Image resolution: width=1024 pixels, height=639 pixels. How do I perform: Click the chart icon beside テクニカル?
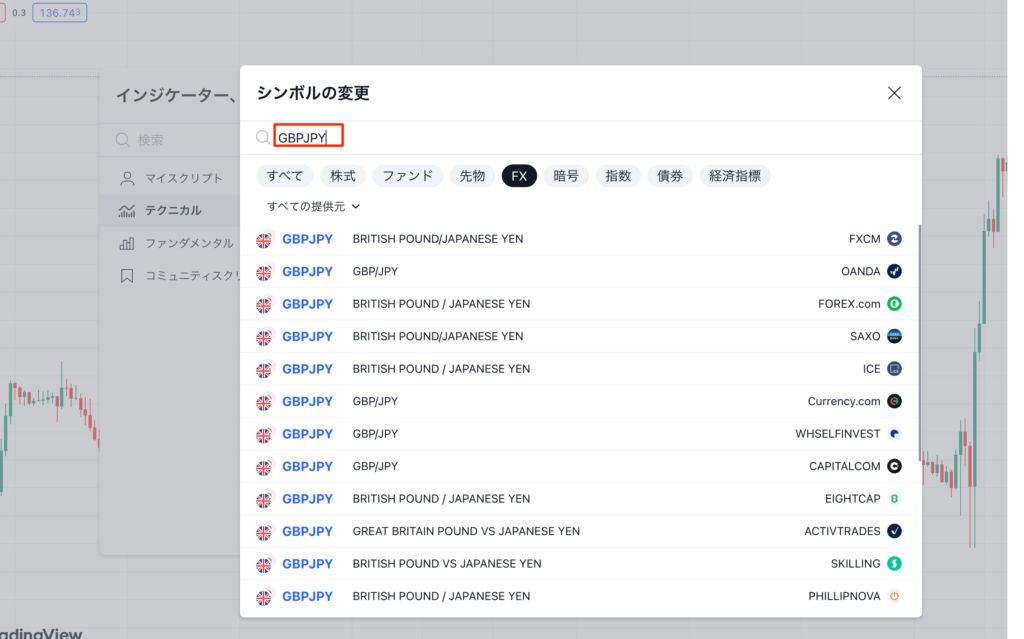[127, 210]
